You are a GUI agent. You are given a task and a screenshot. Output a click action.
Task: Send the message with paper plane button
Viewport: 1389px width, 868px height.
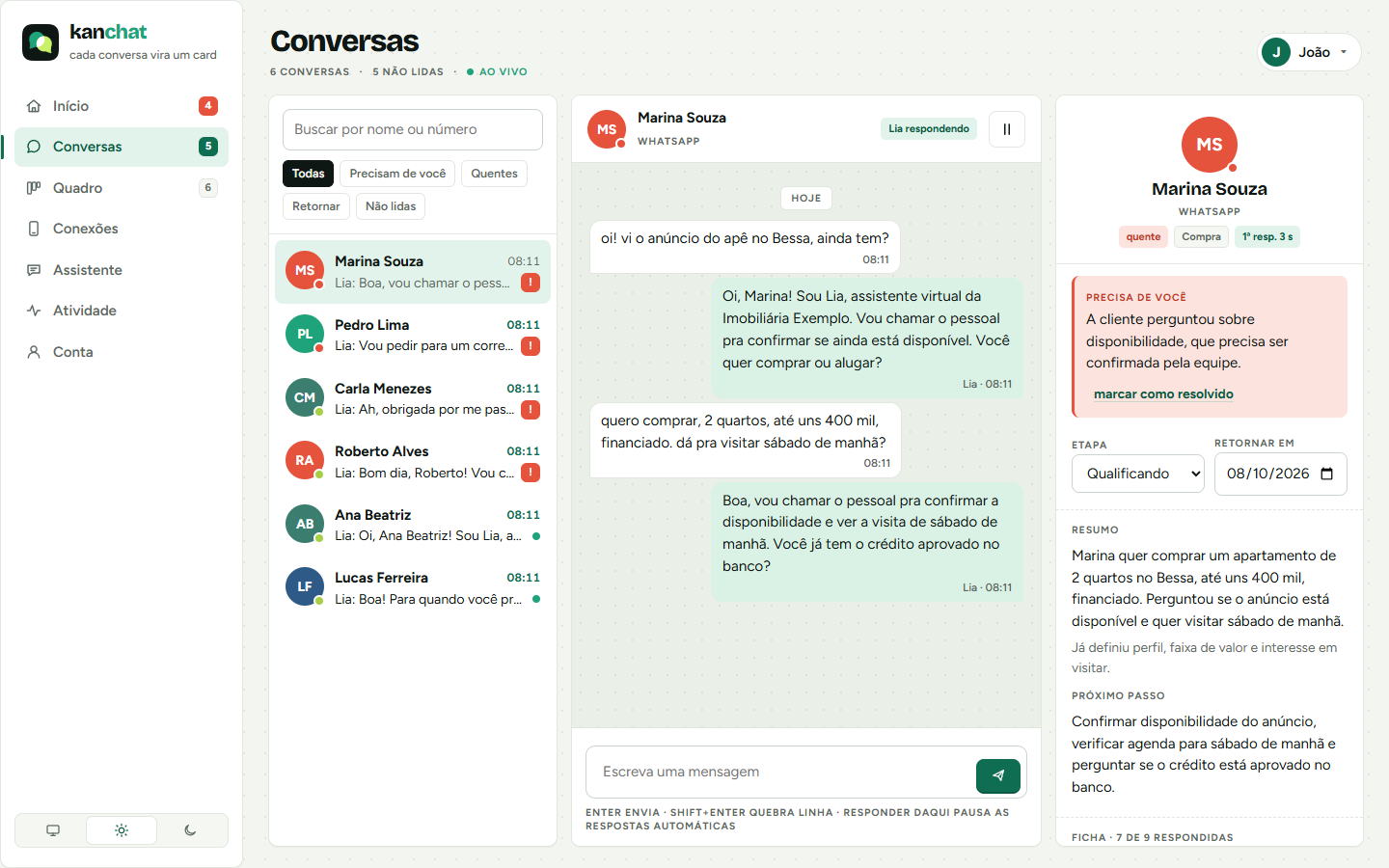click(998, 775)
